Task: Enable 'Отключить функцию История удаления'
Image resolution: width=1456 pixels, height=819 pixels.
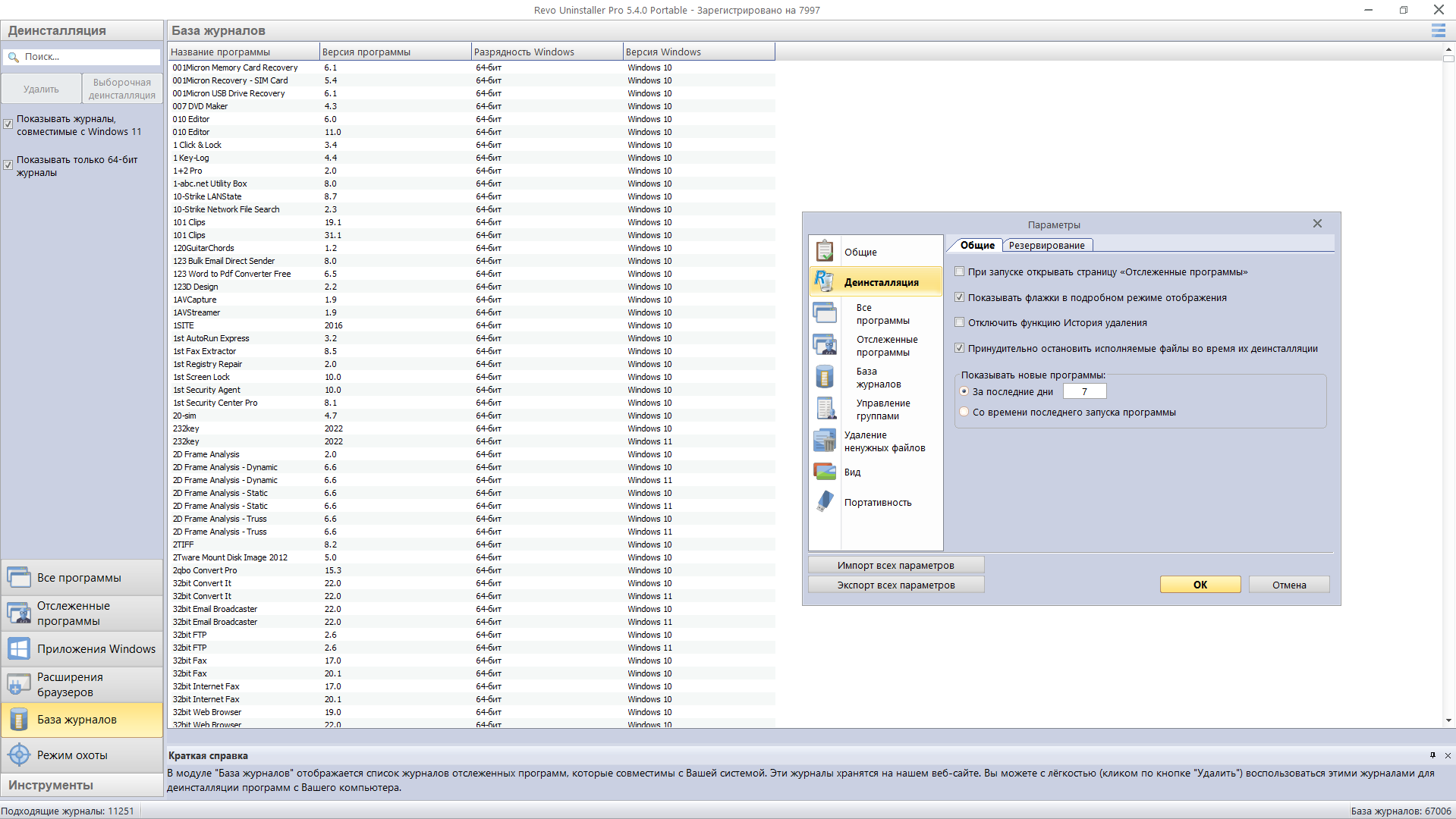Action: coord(959,322)
